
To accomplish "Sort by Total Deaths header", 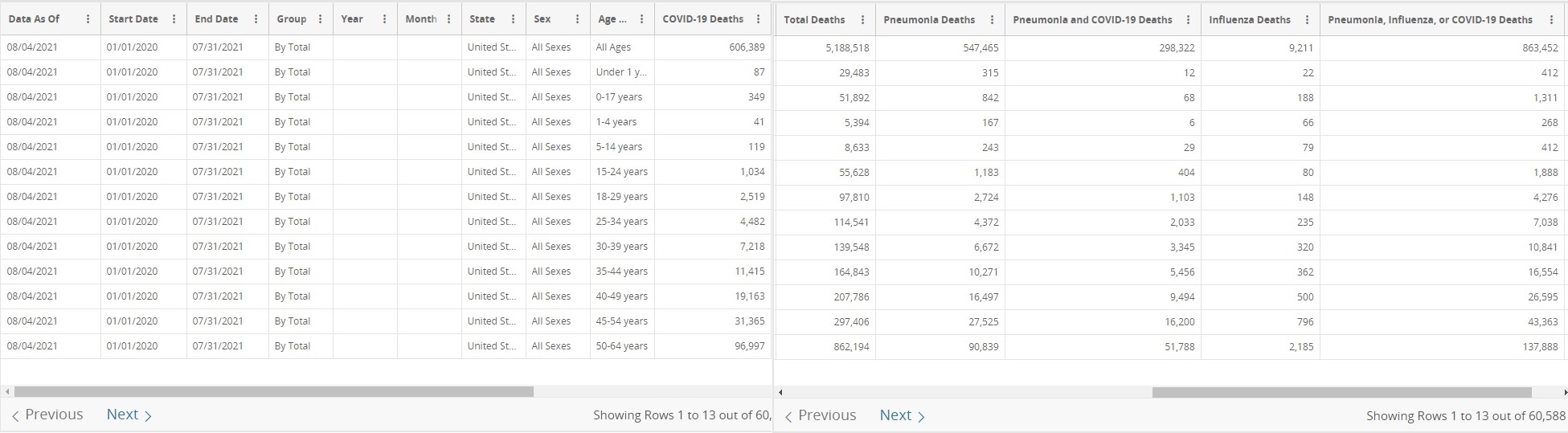I will pos(814,20).
